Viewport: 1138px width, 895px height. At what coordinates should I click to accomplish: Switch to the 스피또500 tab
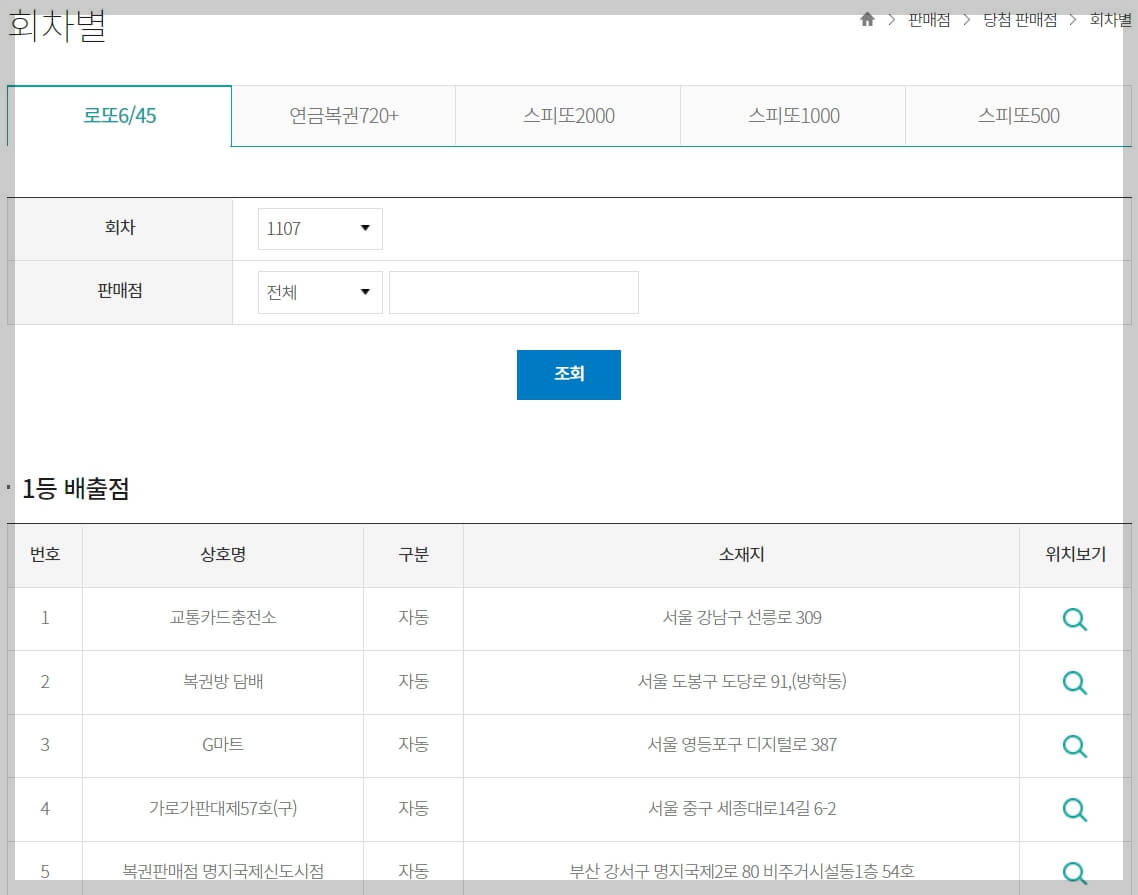coord(1016,116)
